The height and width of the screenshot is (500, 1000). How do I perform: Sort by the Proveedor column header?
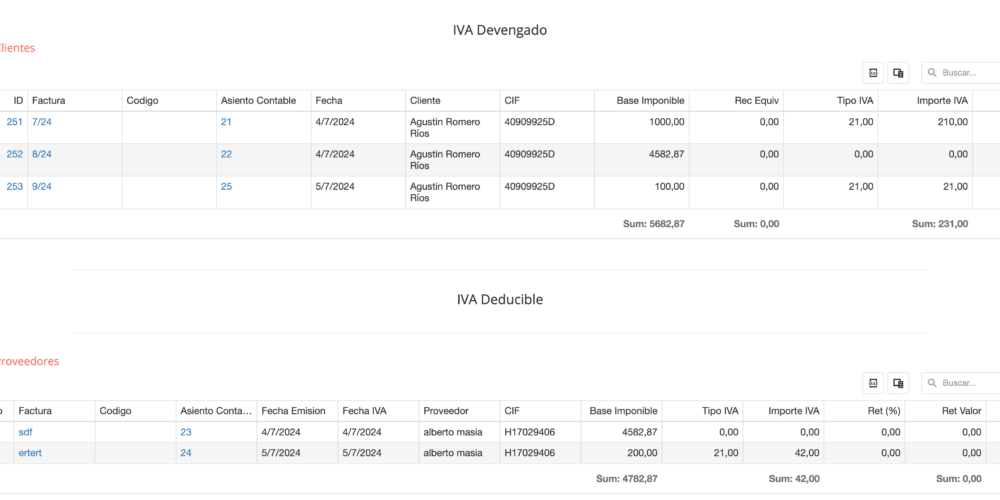[x=459, y=411]
